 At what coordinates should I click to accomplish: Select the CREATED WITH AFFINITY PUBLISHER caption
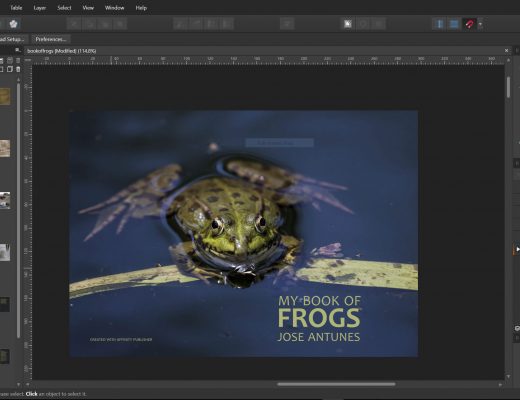(121, 339)
